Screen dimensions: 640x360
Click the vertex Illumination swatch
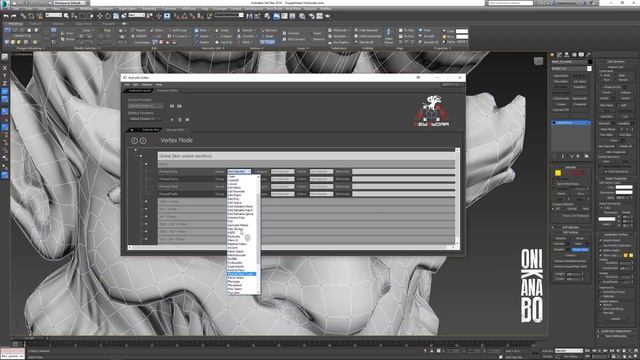(x=624, y=193)
